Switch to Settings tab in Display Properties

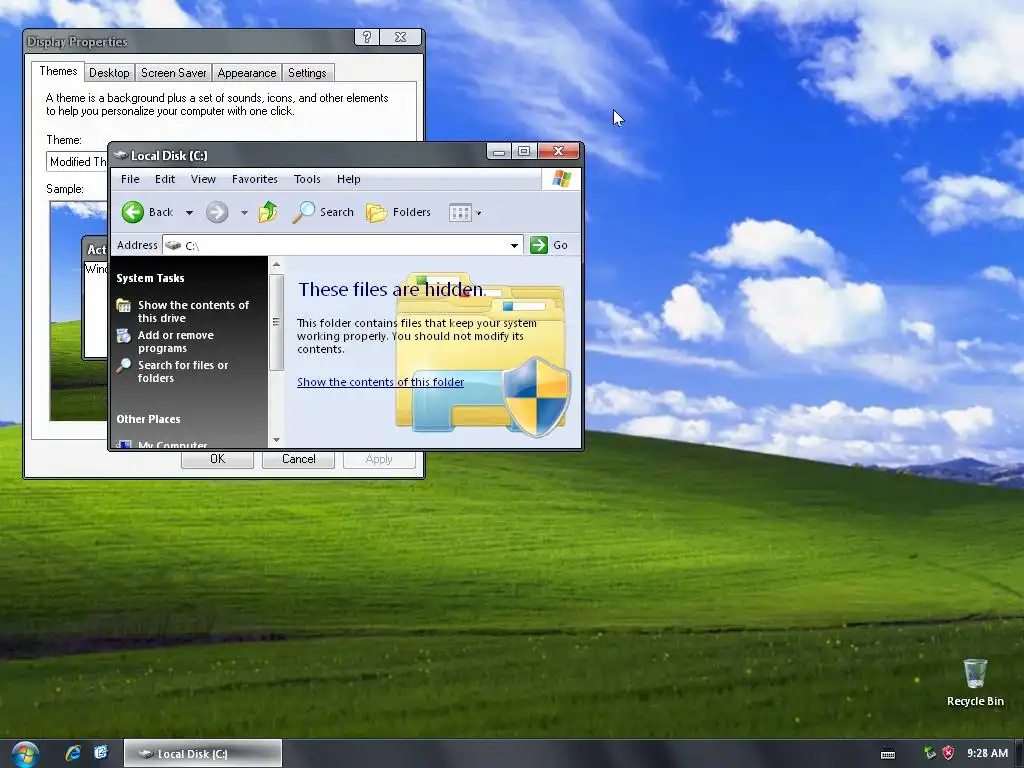(x=307, y=72)
